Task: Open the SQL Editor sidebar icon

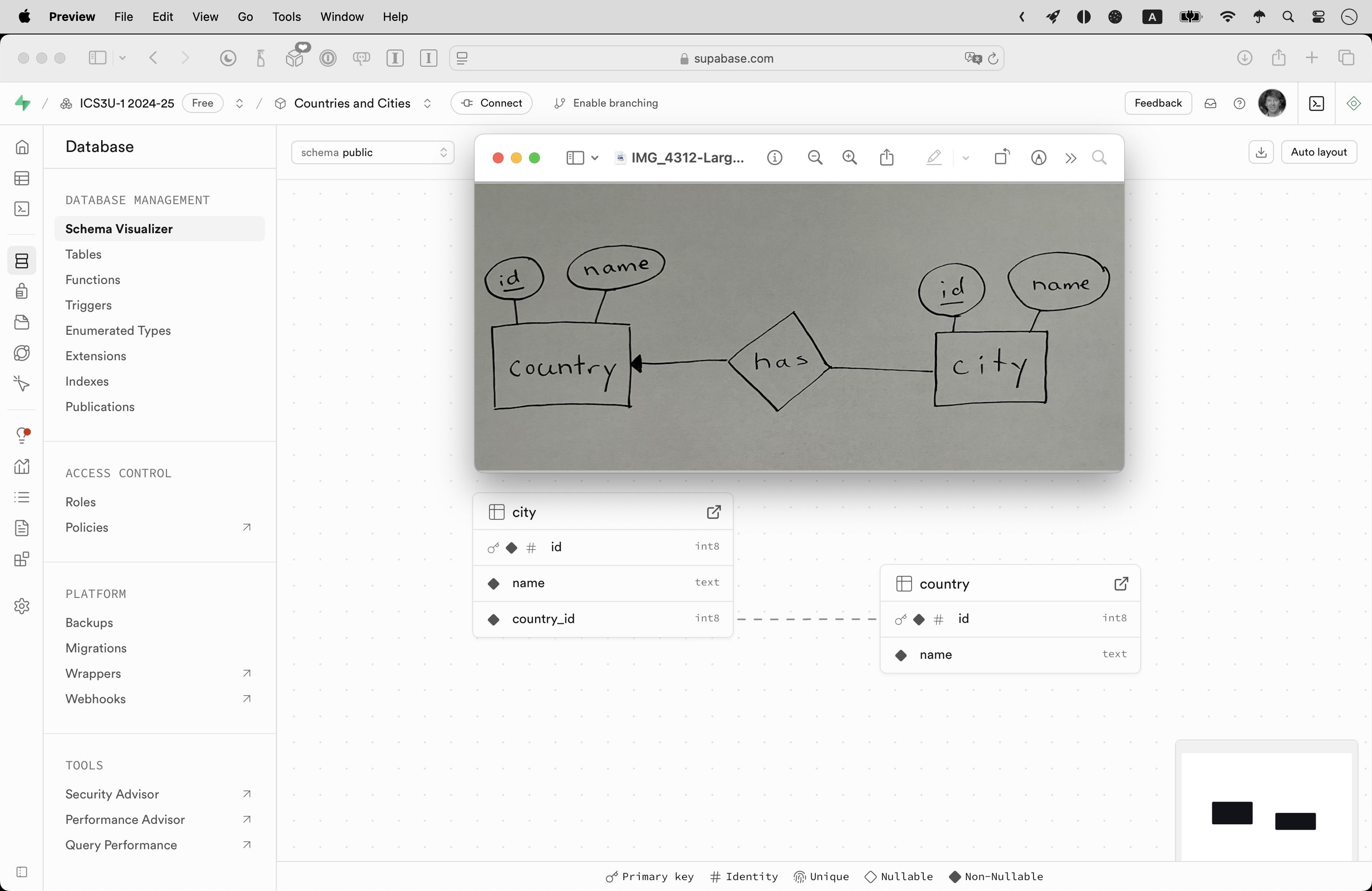Action: point(22,209)
